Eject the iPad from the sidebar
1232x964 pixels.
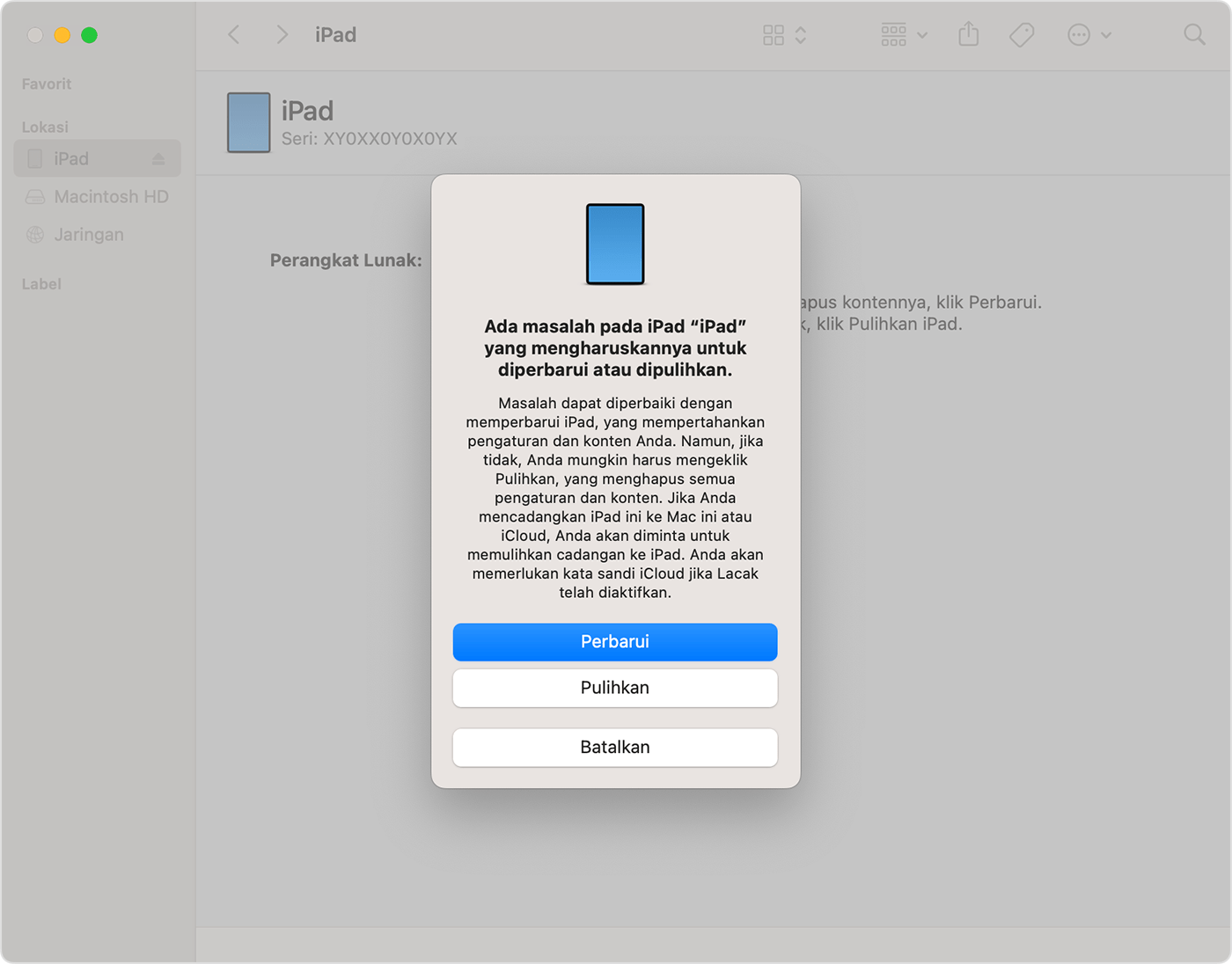(158, 159)
